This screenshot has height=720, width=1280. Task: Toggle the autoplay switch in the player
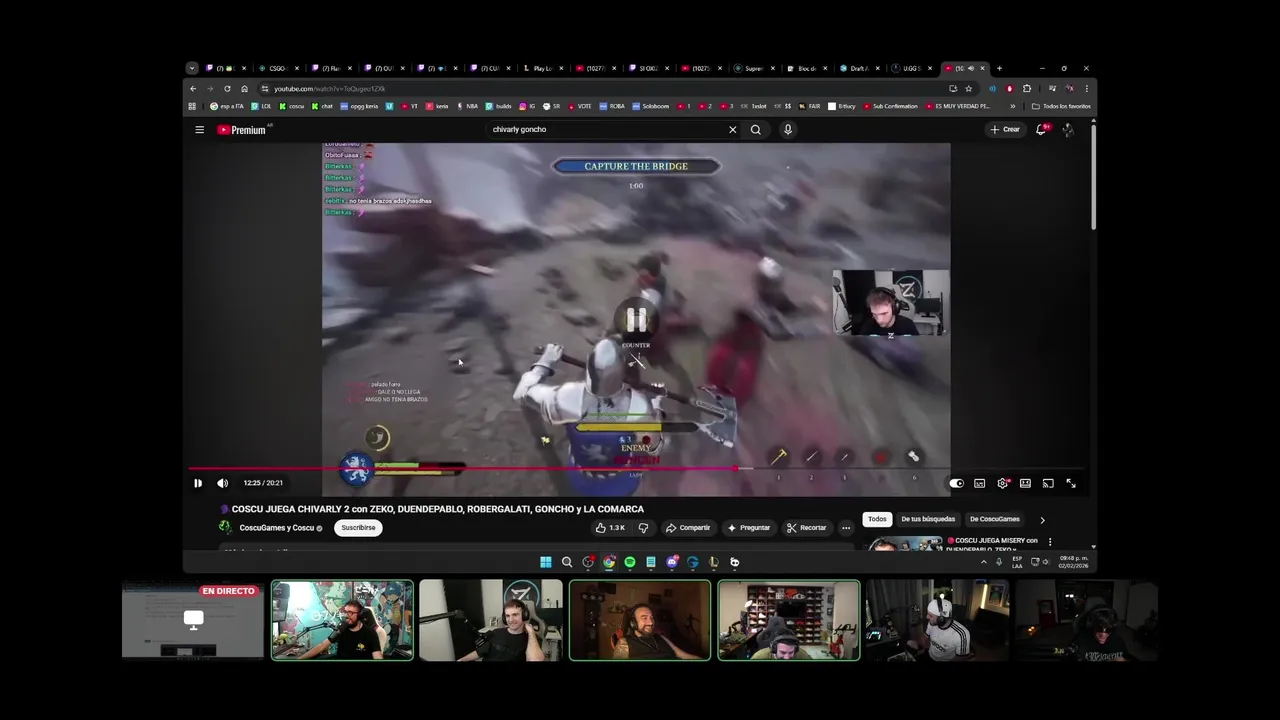pos(956,483)
